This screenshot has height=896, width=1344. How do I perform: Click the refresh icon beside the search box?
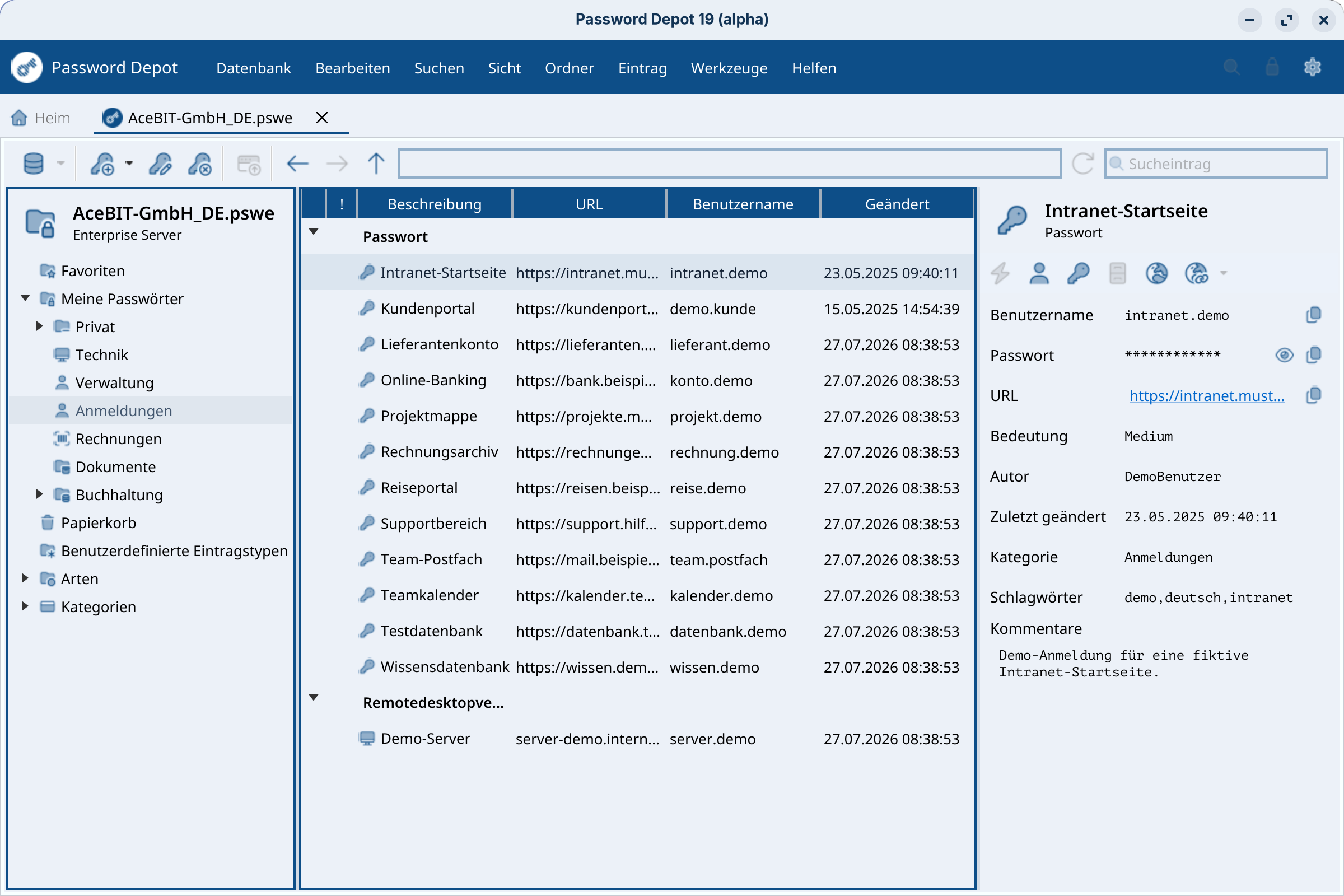pyautogui.click(x=1082, y=164)
